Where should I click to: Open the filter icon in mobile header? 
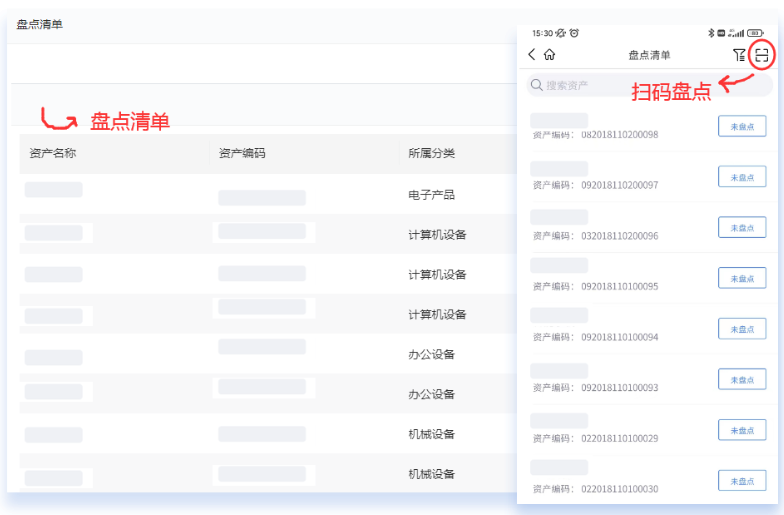(x=739, y=55)
